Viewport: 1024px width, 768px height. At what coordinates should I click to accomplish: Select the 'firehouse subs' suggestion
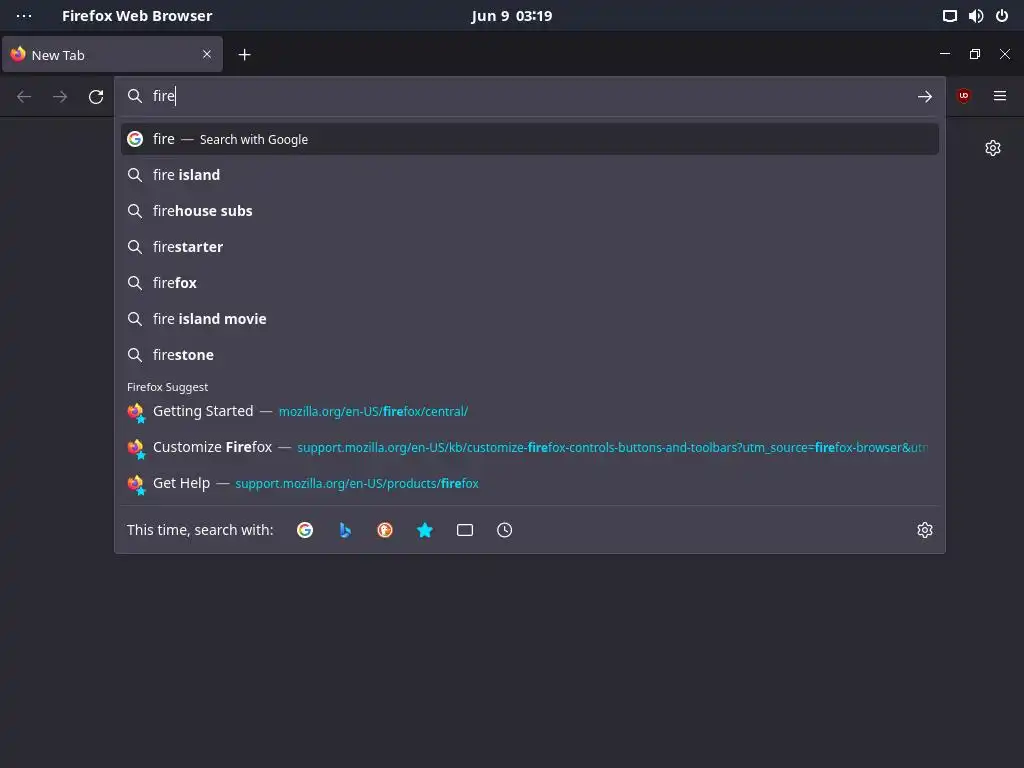[530, 211]
